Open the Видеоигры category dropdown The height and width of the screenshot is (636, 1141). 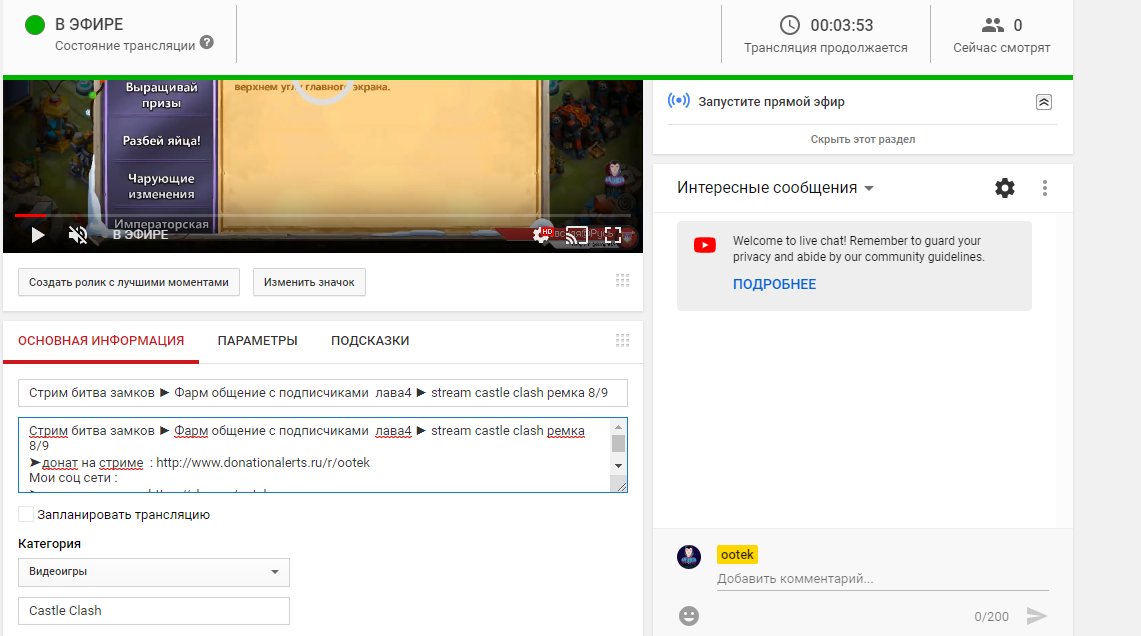click(154, 572)
